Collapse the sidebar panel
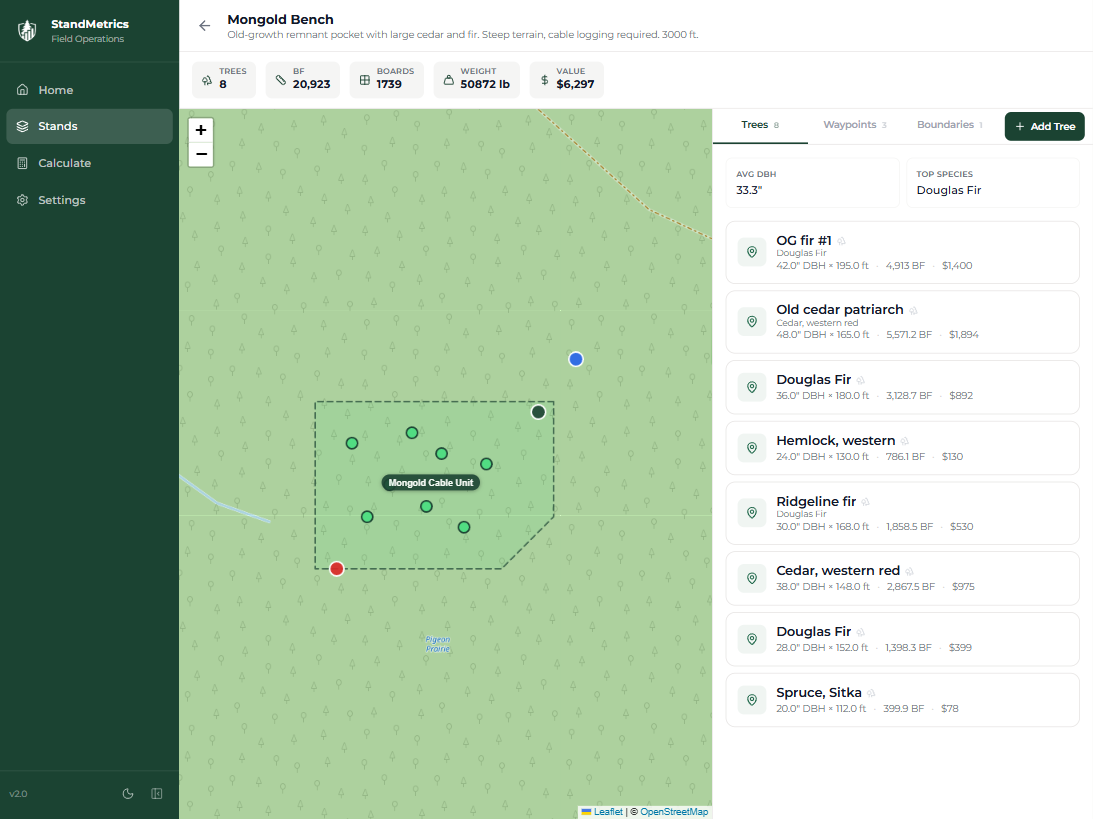 [x=157, y=794]
